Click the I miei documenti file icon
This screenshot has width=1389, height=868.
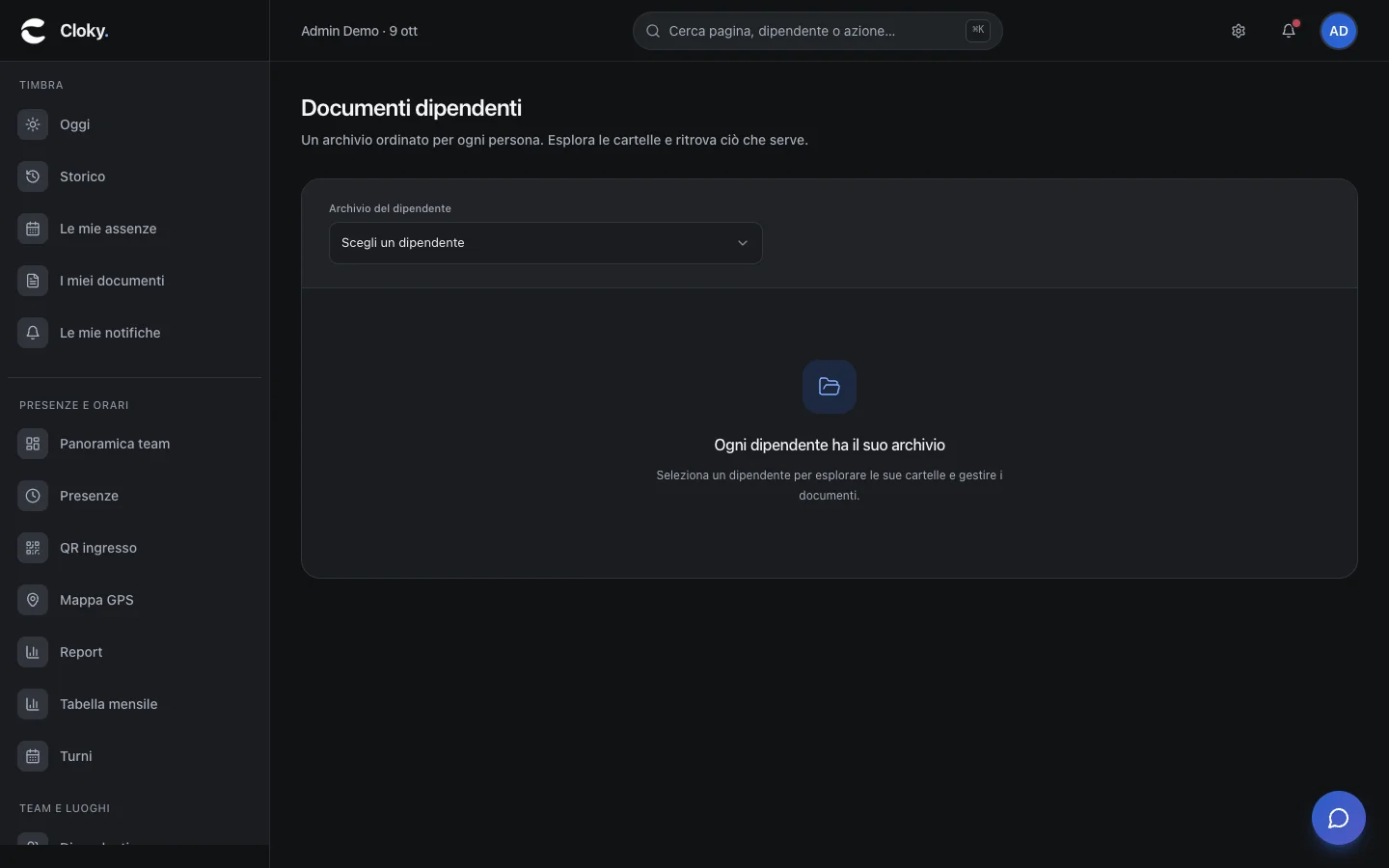coord(33,281)
